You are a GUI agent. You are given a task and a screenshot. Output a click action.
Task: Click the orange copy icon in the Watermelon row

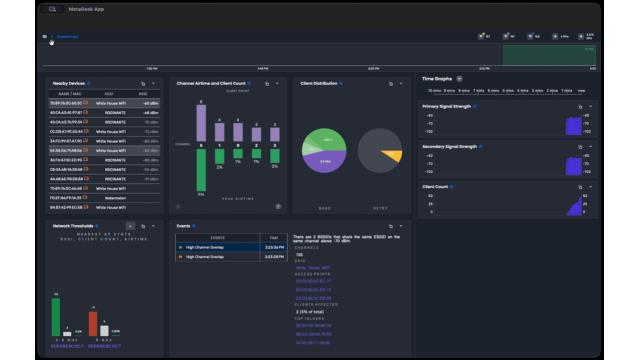pos(85,198)
